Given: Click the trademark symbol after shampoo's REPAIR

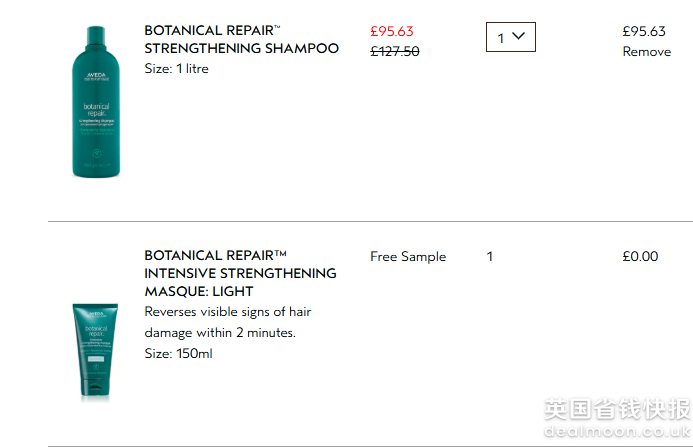Looking at the screenshot, I should point(276,27).
